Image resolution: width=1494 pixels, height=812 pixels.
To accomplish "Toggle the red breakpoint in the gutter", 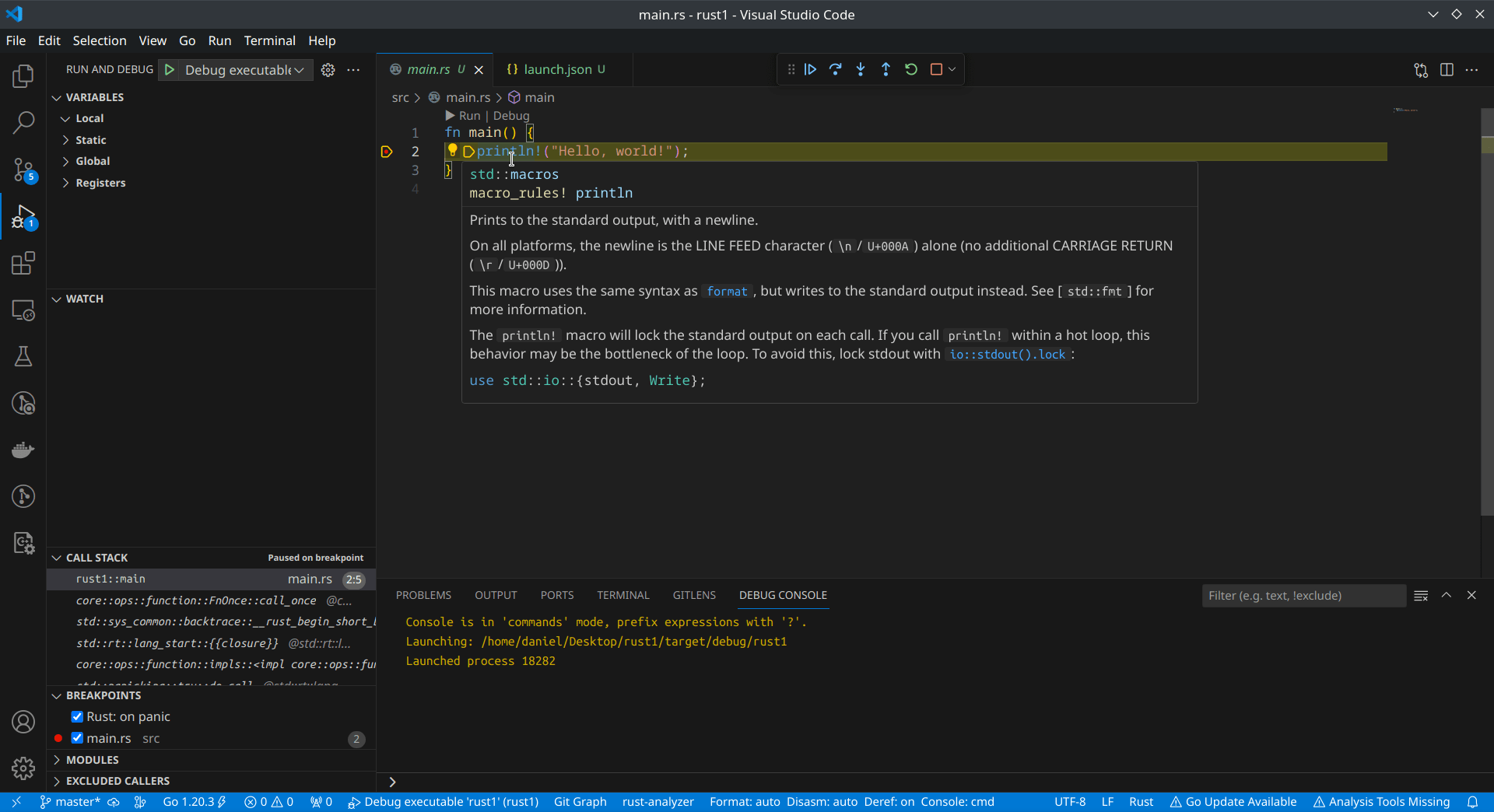I will click(387, 152).
